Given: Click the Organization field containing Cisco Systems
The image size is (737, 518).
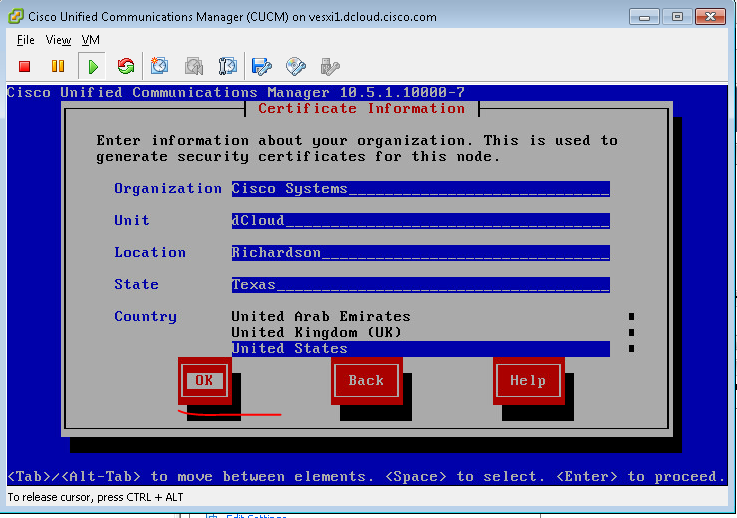Looking at the screenshot, I should pos(421,188).
